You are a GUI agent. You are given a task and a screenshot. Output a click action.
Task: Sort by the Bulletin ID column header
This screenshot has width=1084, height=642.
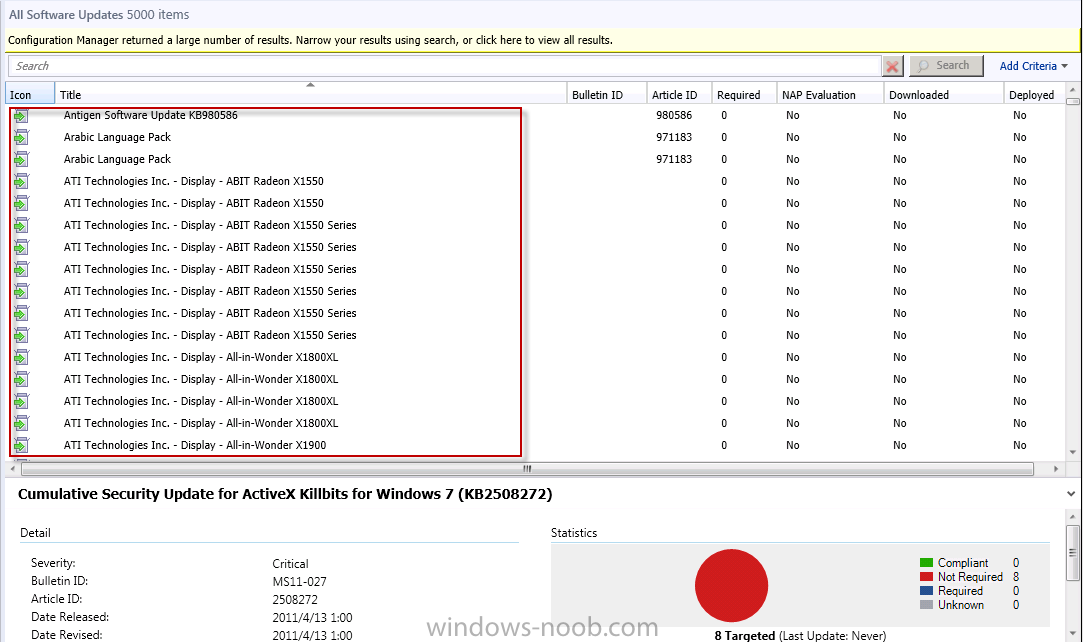pos(606,95)
